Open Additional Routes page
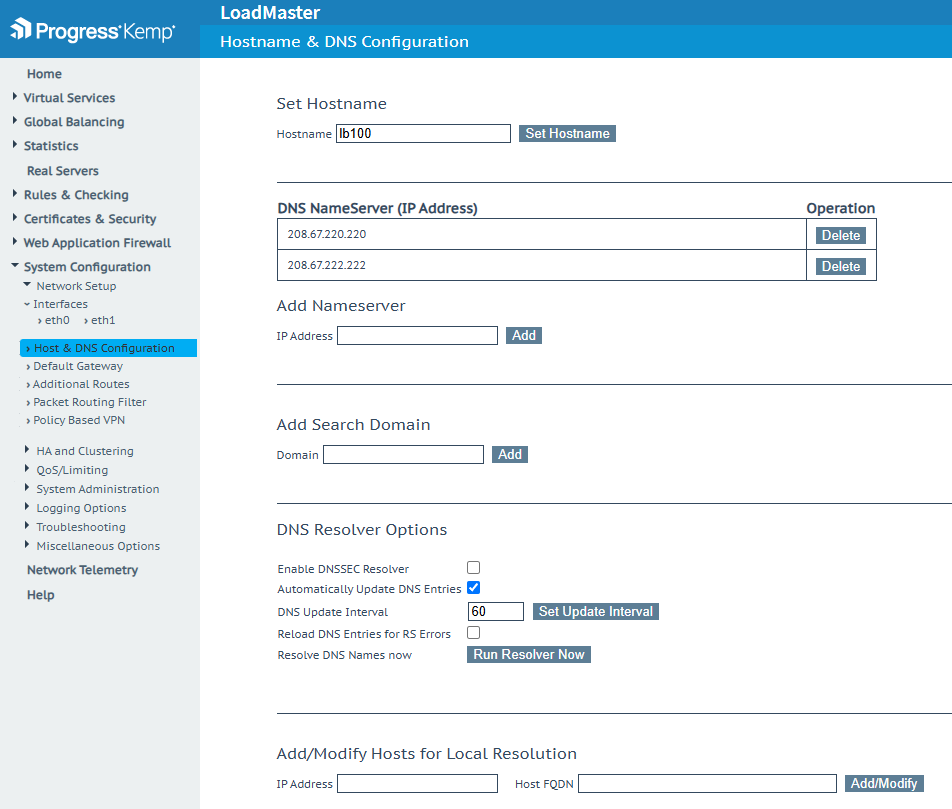This screenshot has height=809, width=952. [81, 384]
